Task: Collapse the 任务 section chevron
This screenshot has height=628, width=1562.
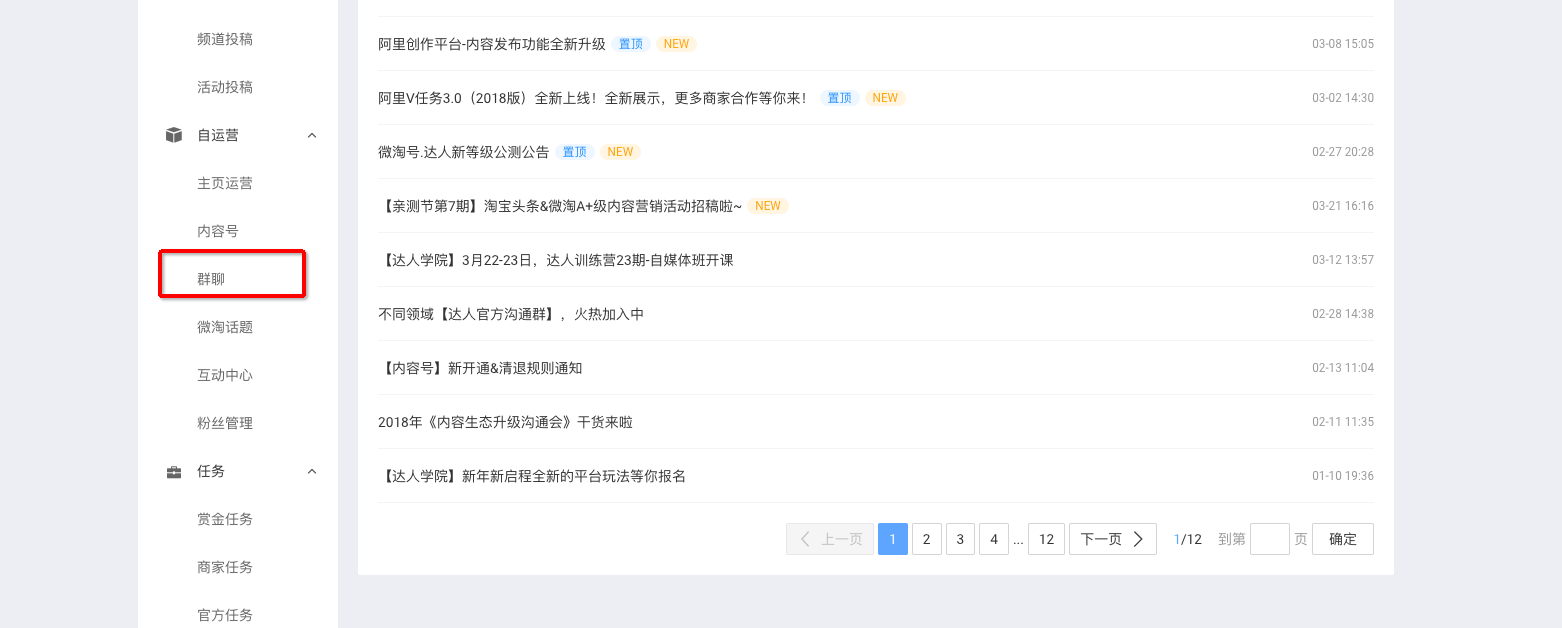Action: [312, 471]
